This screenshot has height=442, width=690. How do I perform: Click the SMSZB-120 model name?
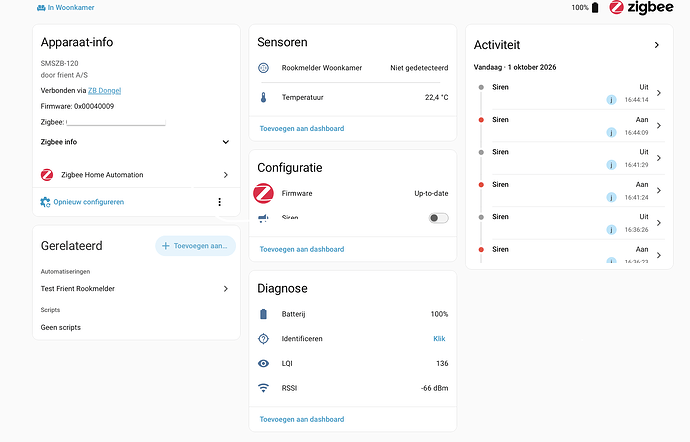59,63
